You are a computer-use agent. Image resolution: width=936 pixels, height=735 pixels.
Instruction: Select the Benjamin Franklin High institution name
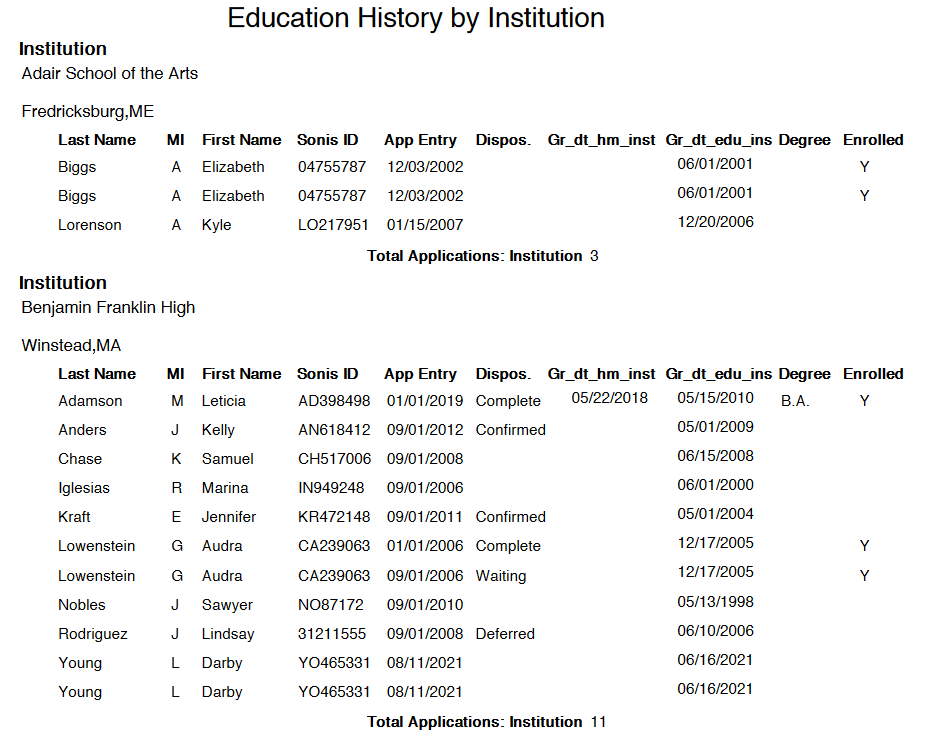(x=108, y=308)
